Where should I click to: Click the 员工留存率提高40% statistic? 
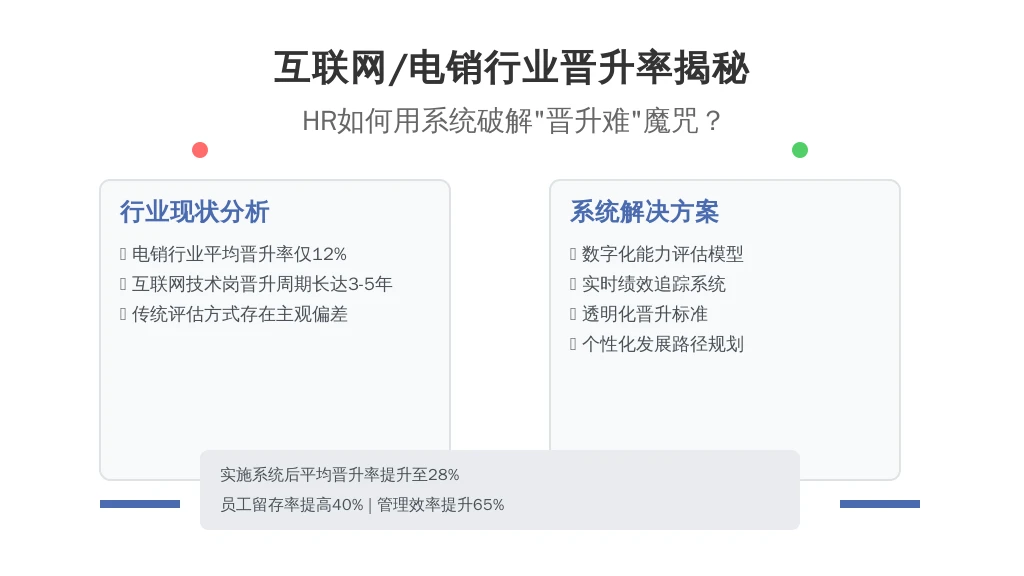point(292,505)
